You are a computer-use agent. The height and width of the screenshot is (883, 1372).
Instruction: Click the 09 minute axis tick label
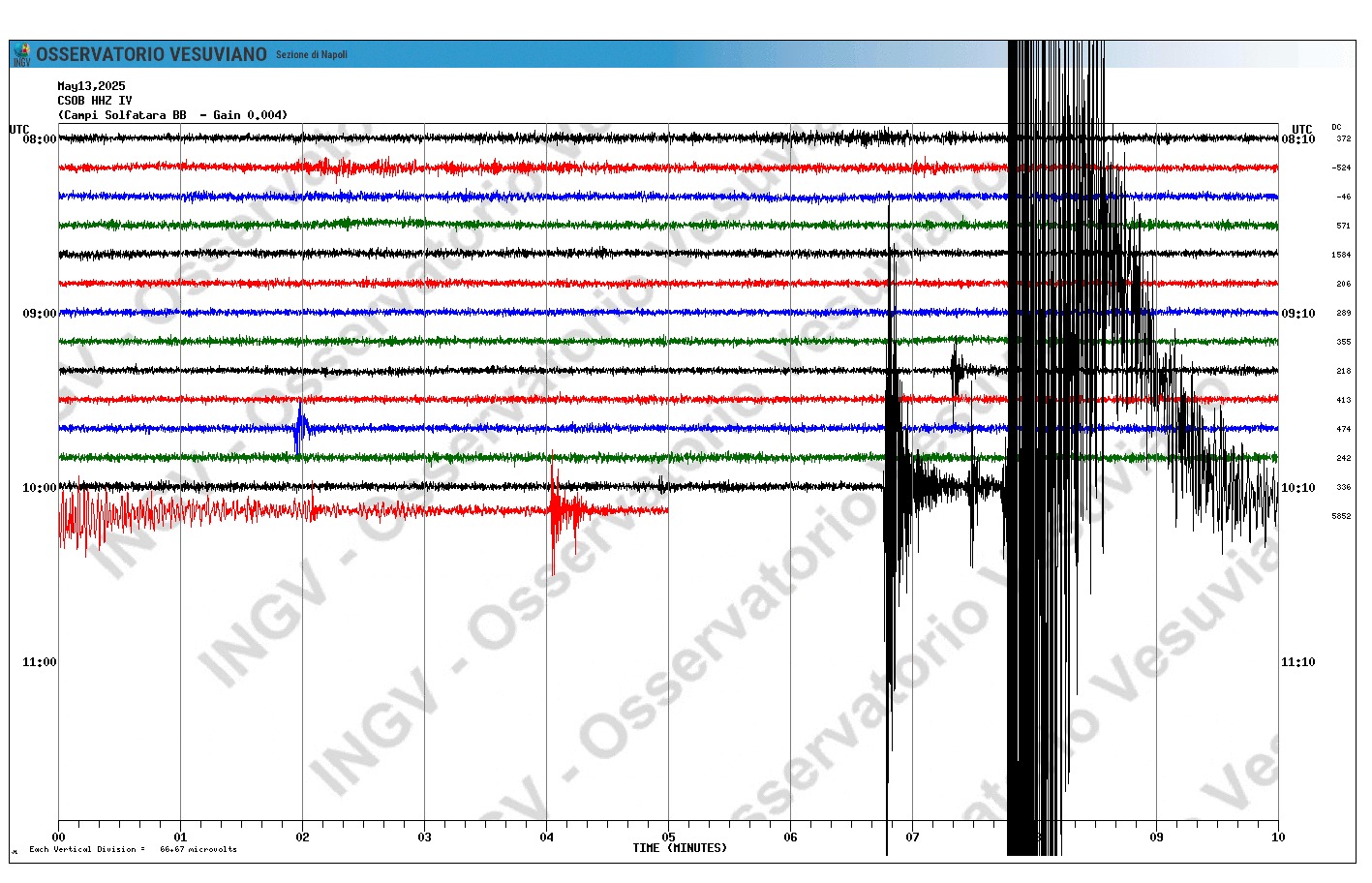tap(1157, 837)
